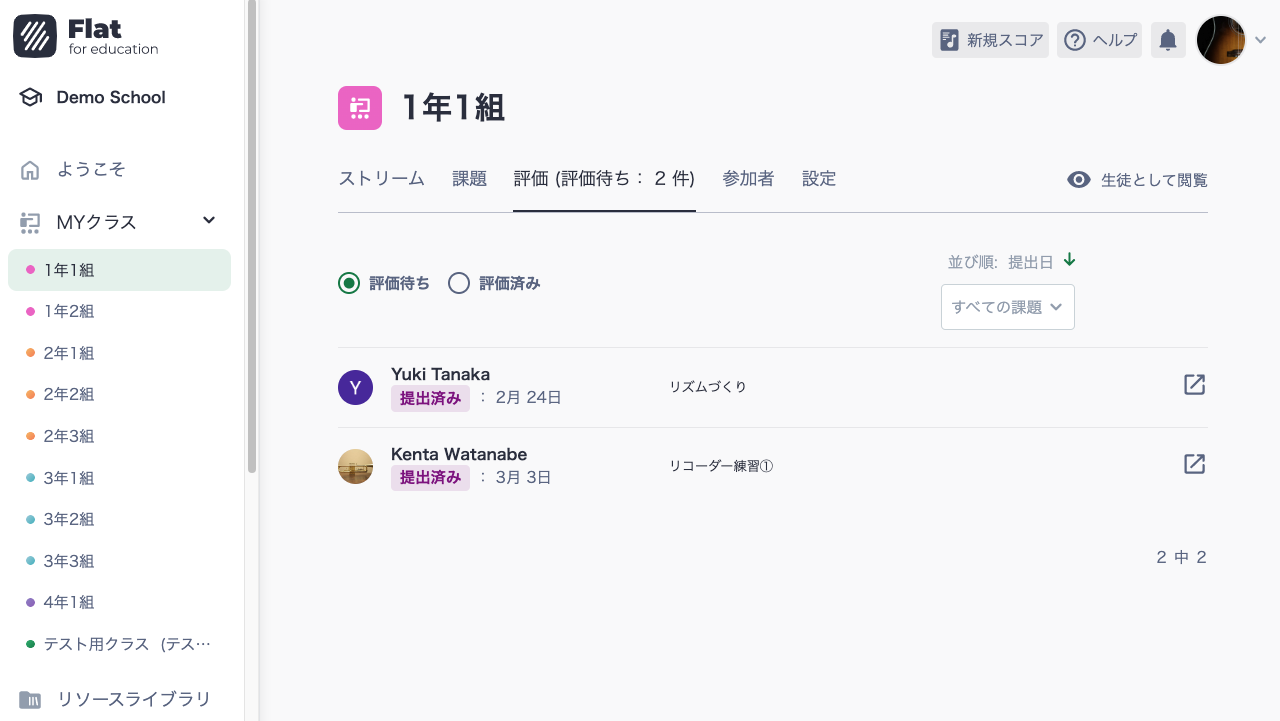Enable 生徒として閲覧 preview mode
The image size is (1280, 721).
click(1137, 179)
